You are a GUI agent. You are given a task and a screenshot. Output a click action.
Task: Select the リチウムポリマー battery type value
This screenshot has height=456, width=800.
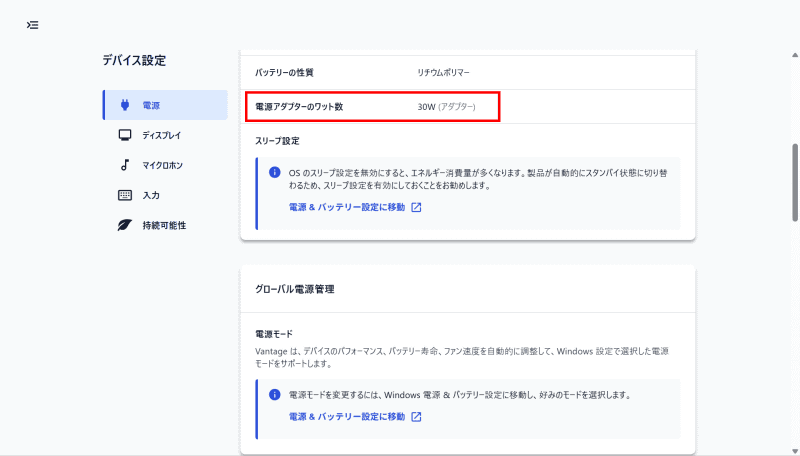(443, 72)
